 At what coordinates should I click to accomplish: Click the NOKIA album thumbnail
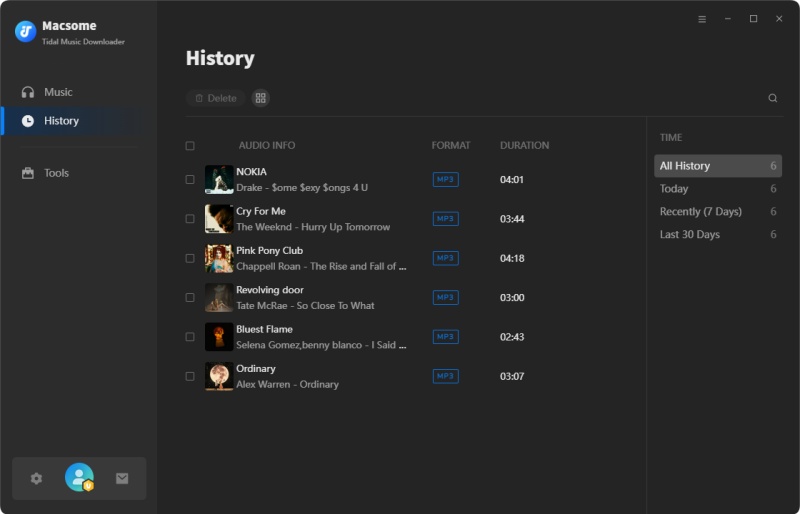219,180
